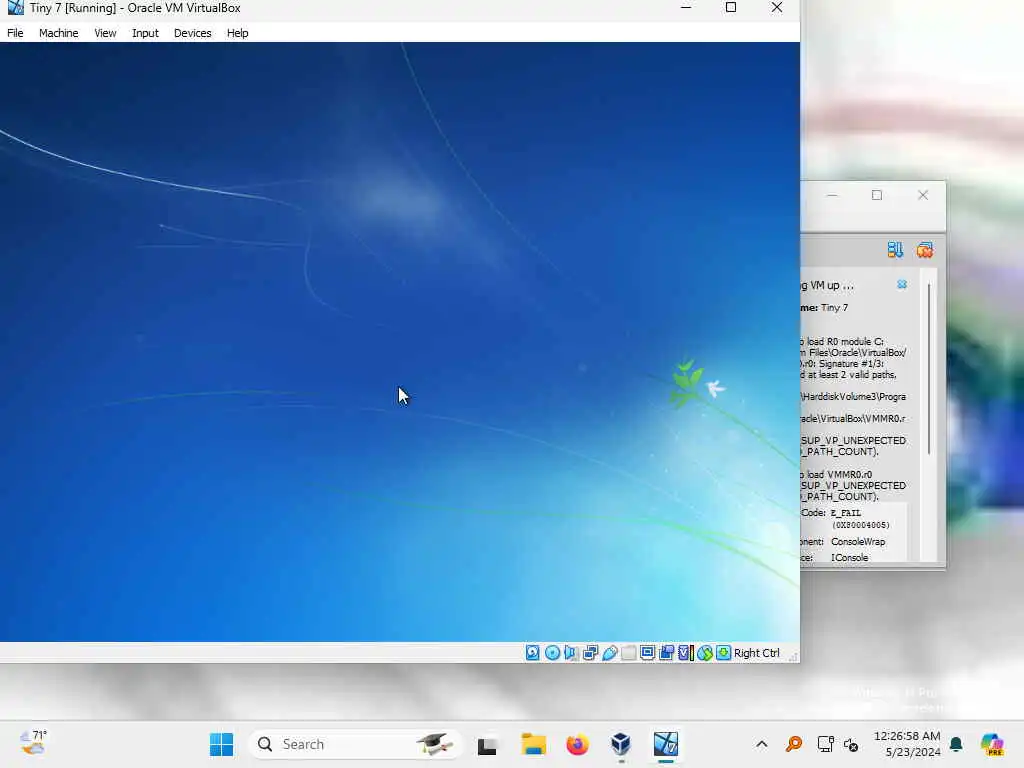Click the virtualization CPU status icon
Screen dimensions: 1024x768
click(x=686, y=652)
